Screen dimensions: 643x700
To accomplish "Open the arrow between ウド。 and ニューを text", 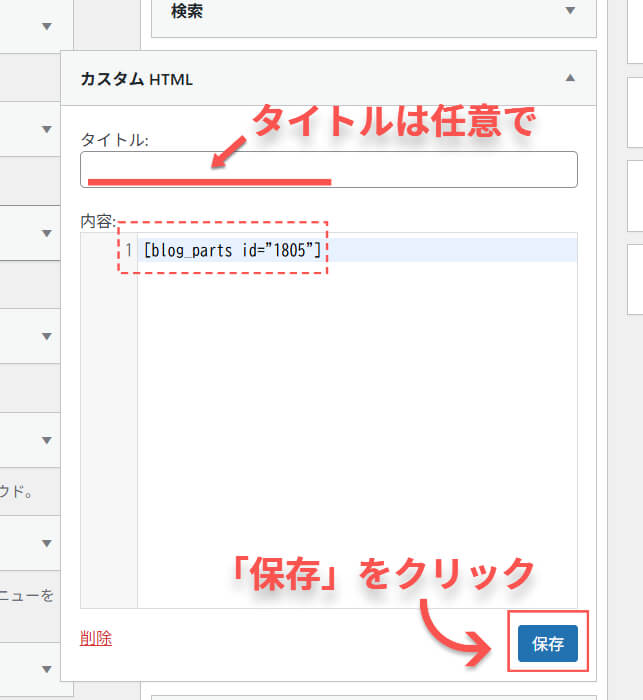I will click(46, 543).
